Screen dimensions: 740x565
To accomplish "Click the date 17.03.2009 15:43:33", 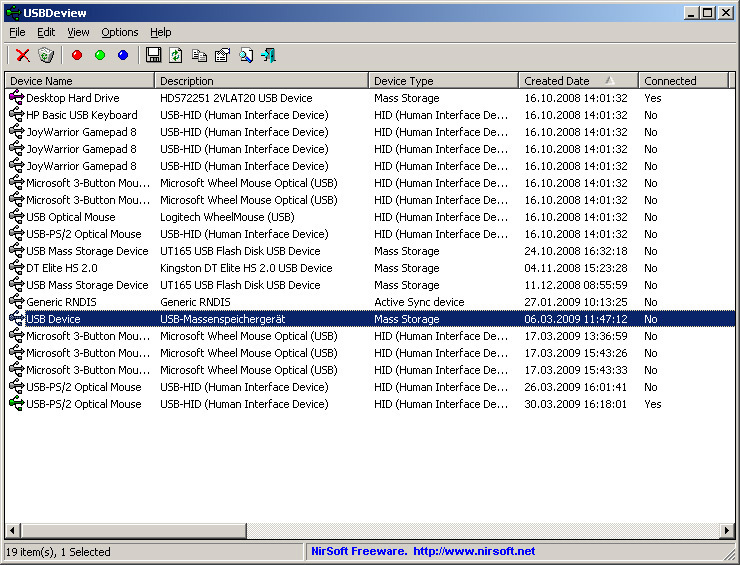I will pos(576,370).
